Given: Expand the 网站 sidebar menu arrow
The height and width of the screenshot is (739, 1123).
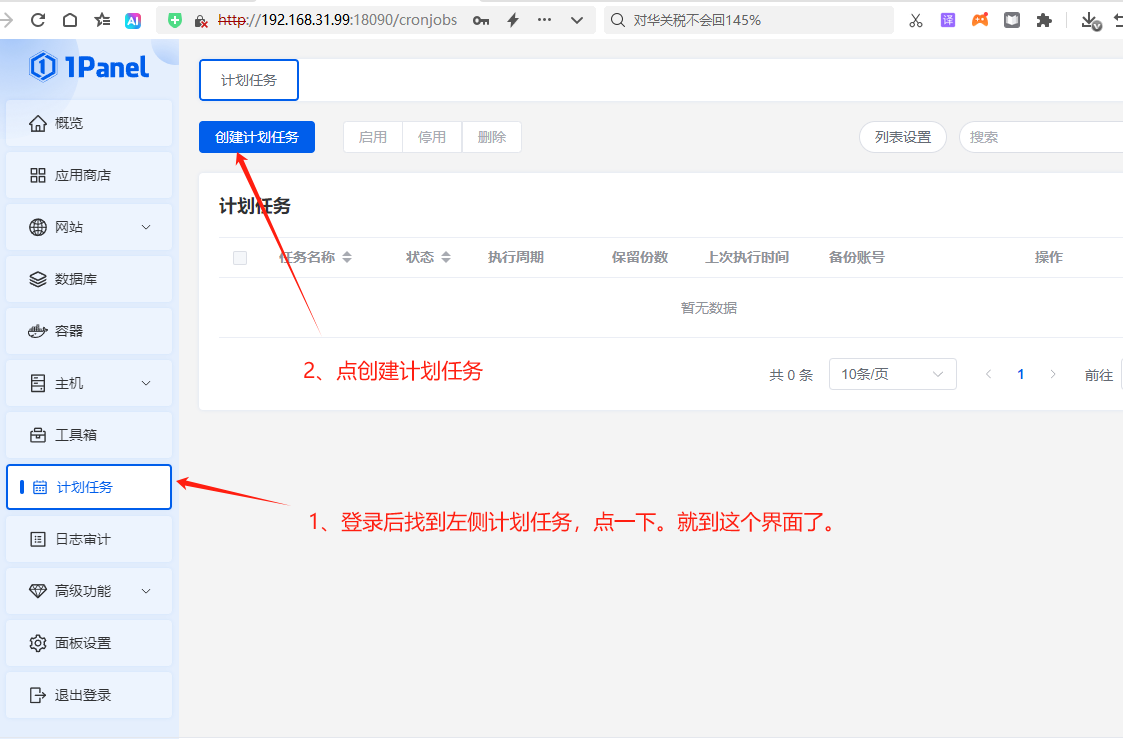Looking at the screenshot, I should [146, 227].
